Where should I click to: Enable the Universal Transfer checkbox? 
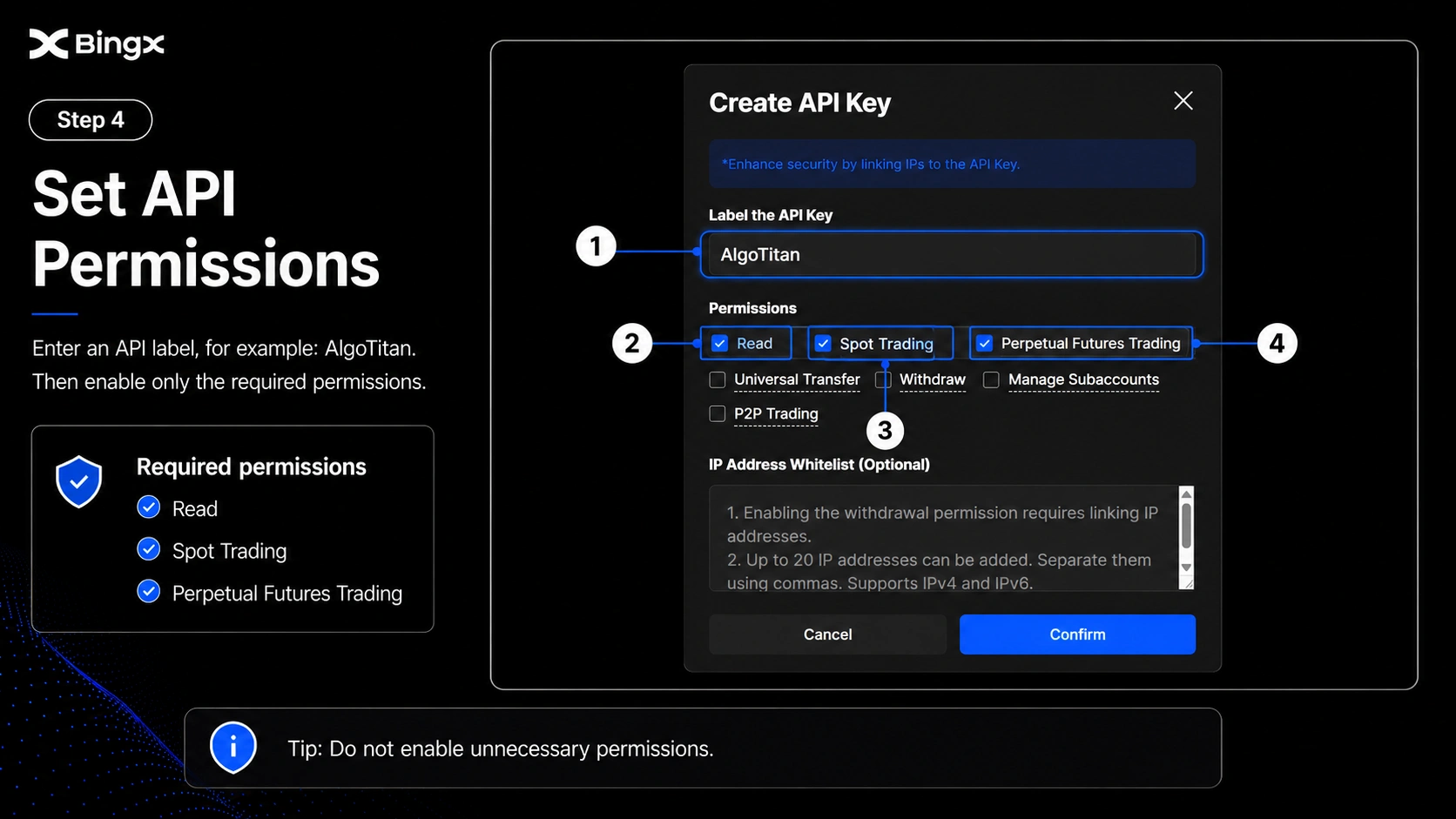pyautogui.click(x=718, y=379)
